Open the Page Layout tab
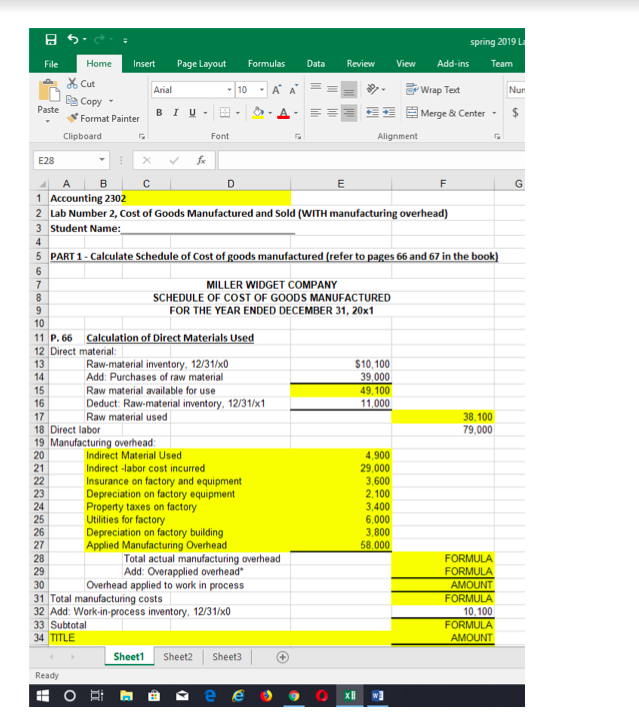The width and height of the screenshot is (639, 720). click(201, 64)
